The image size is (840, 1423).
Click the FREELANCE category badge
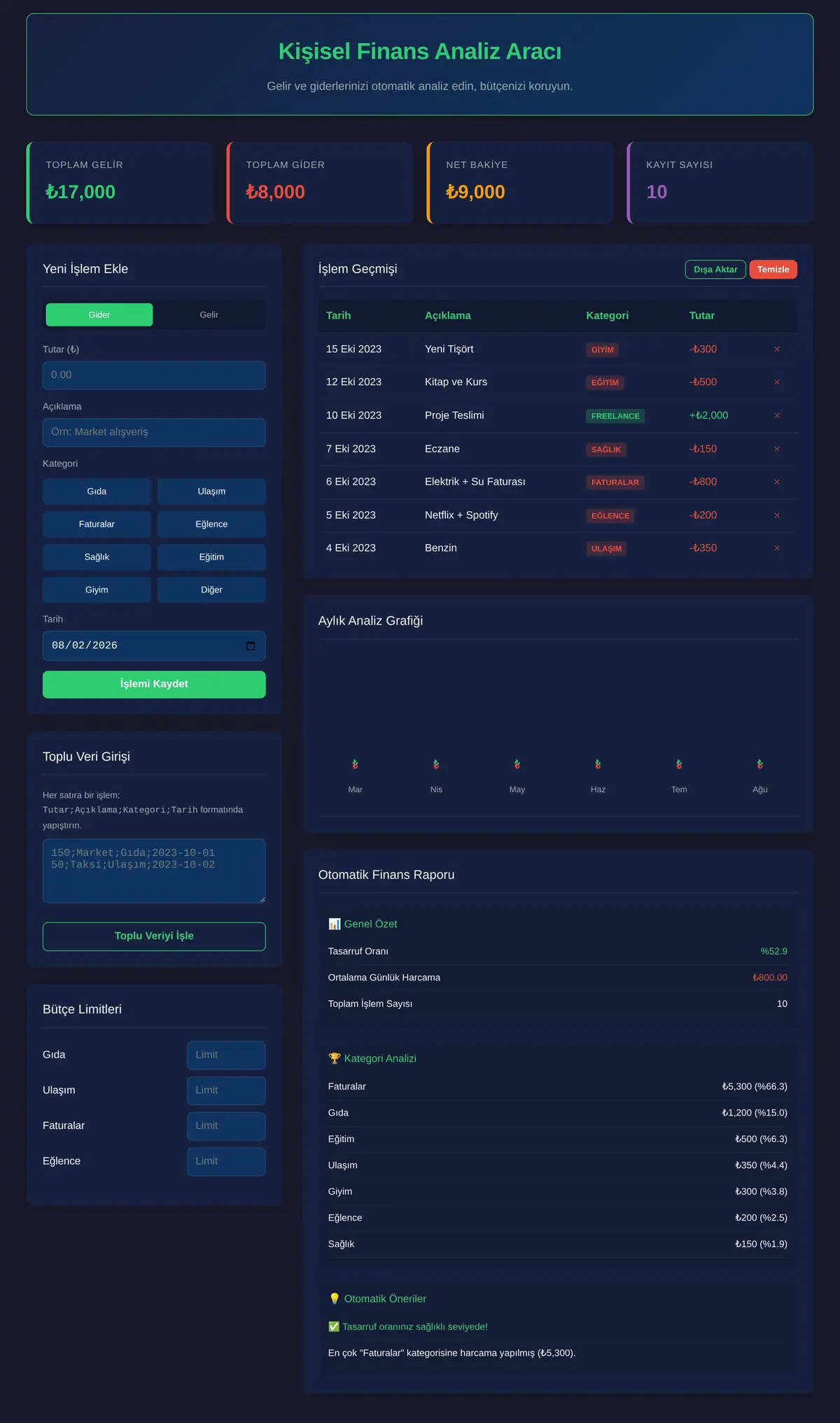(615, 416)
